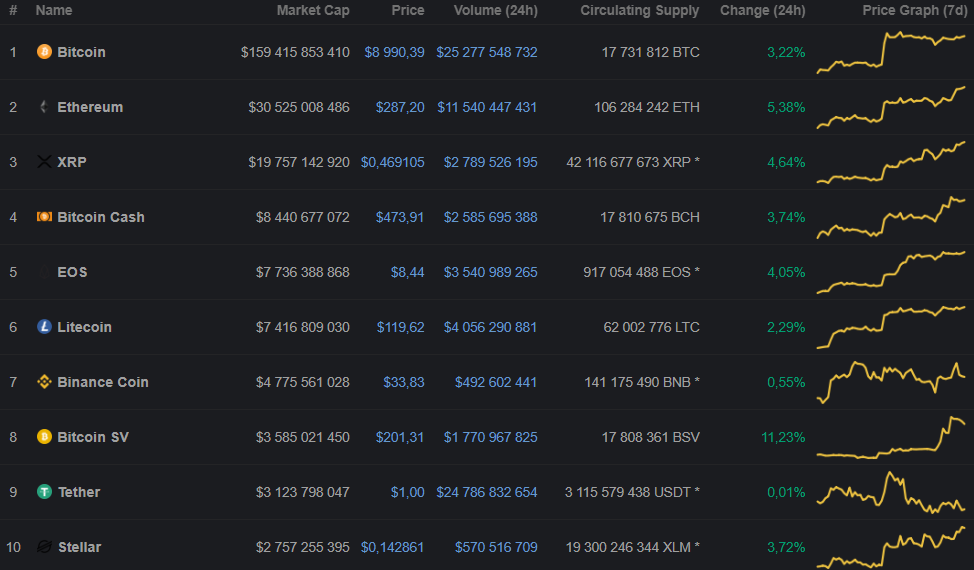The height and width of the screenshot is (570, 974).
Task: Open the Bitcoin name link
Action: pos(81,52)
